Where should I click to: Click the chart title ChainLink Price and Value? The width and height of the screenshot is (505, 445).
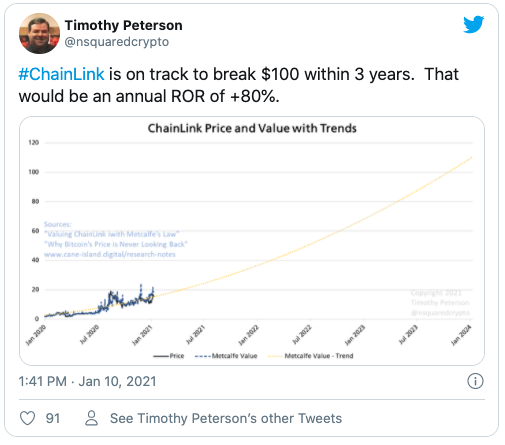(x=252, y=128)
